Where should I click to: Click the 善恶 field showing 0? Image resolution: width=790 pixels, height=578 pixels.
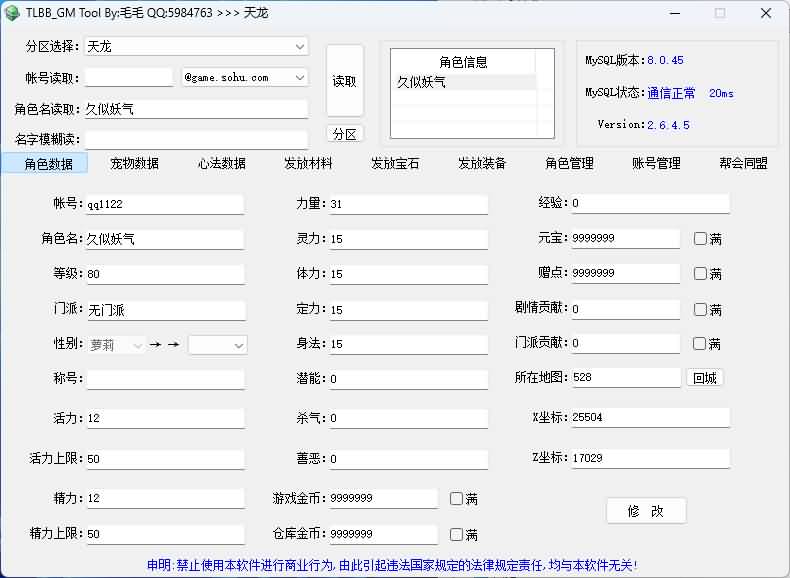(x=409, y=459)
